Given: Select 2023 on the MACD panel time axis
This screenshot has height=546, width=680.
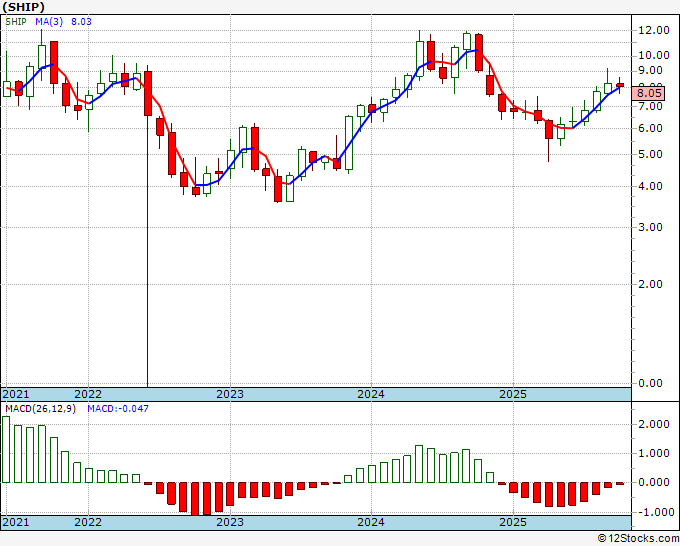Looking at the screenshot, I should point(230,522).
